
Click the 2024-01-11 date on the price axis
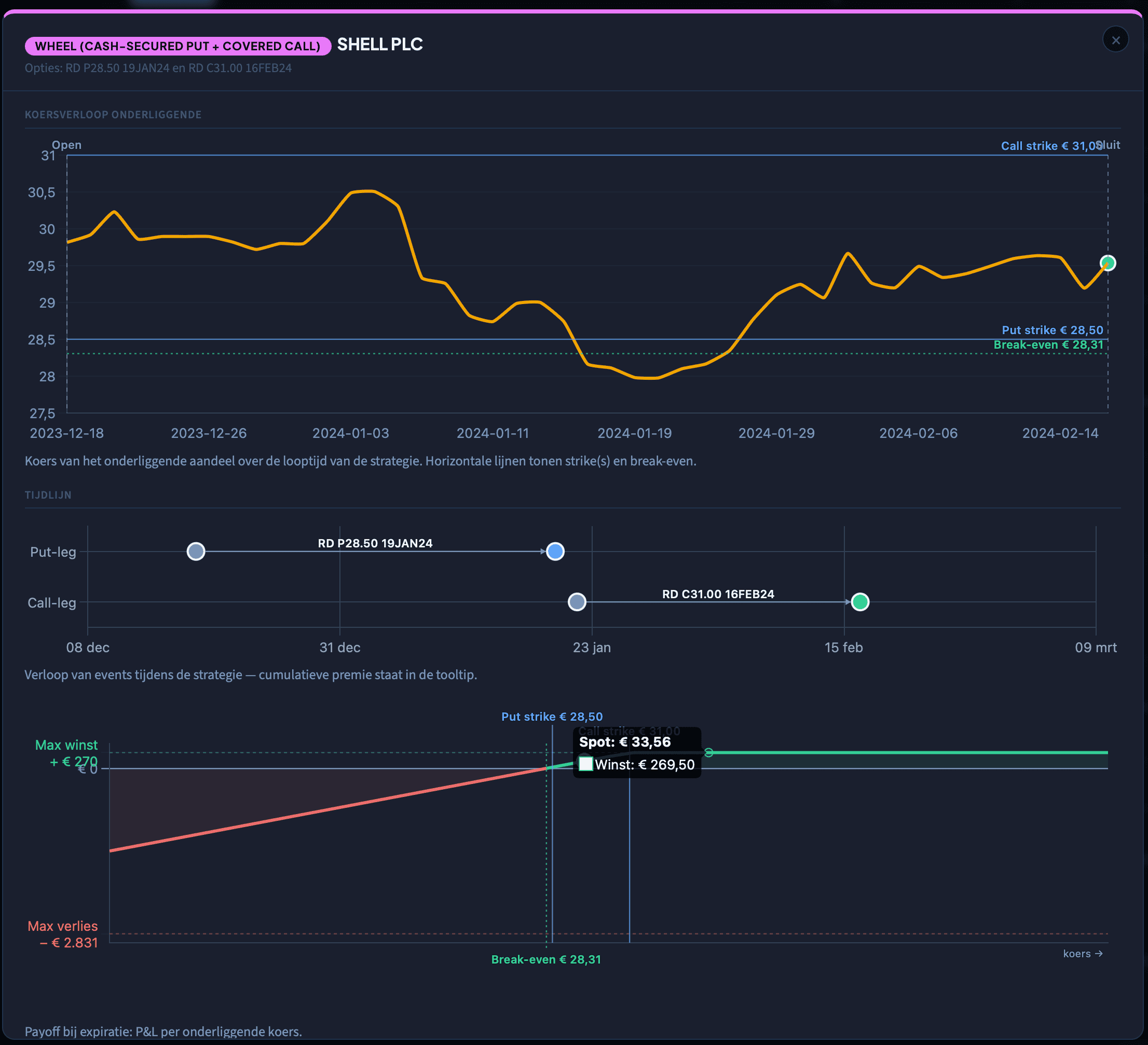(493, 433)
